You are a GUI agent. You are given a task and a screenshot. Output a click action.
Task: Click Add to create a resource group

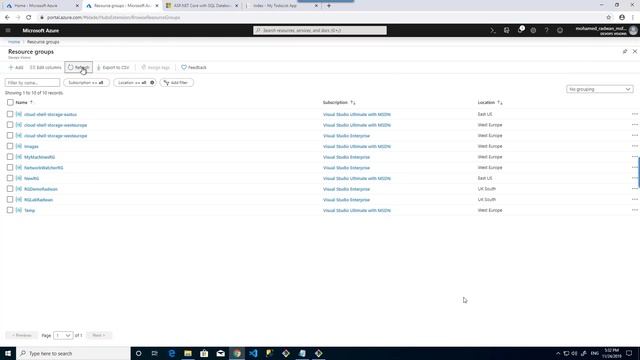pos(16,67)
